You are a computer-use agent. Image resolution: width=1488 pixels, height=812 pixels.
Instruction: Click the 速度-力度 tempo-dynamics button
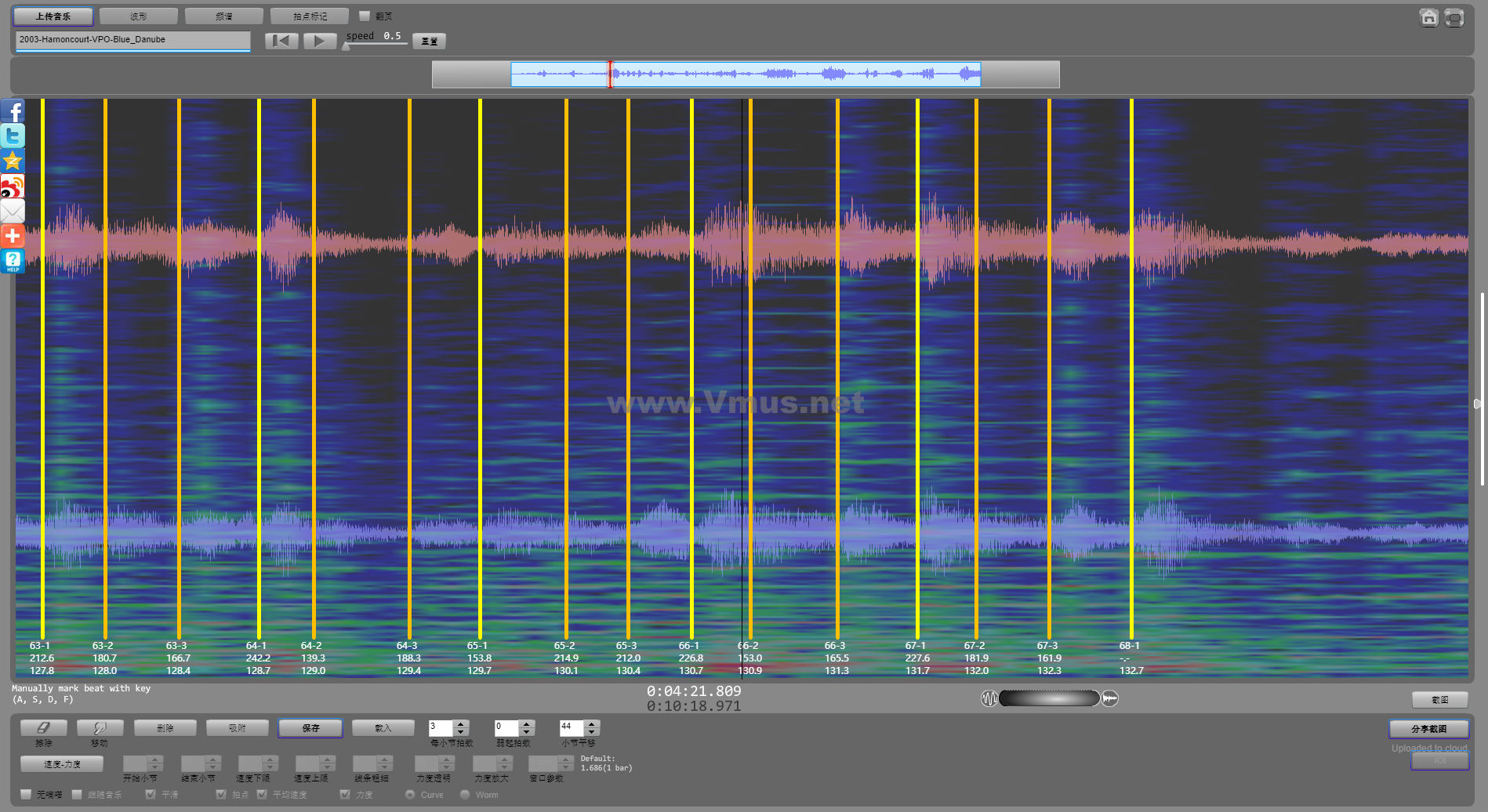[62, 764]
